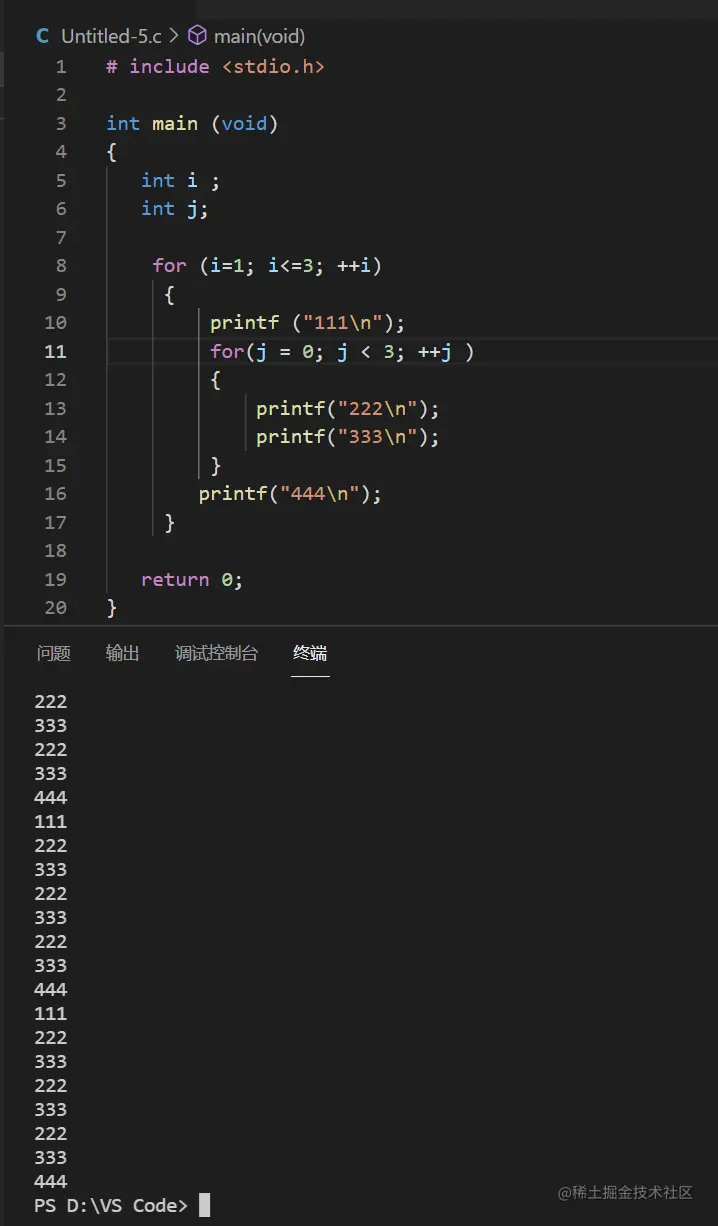Click 'for (i=1; i<=3; ++i)' line
718x1226 pixels.
267,266
